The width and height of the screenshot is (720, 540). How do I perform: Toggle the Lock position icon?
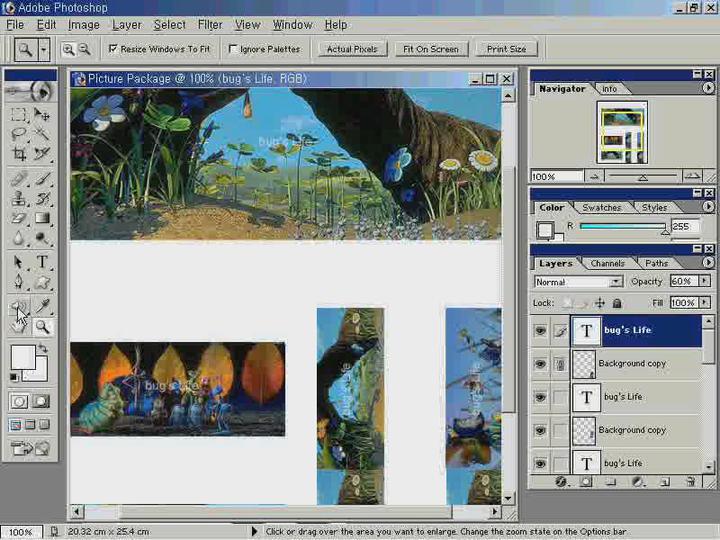point(600,303)
